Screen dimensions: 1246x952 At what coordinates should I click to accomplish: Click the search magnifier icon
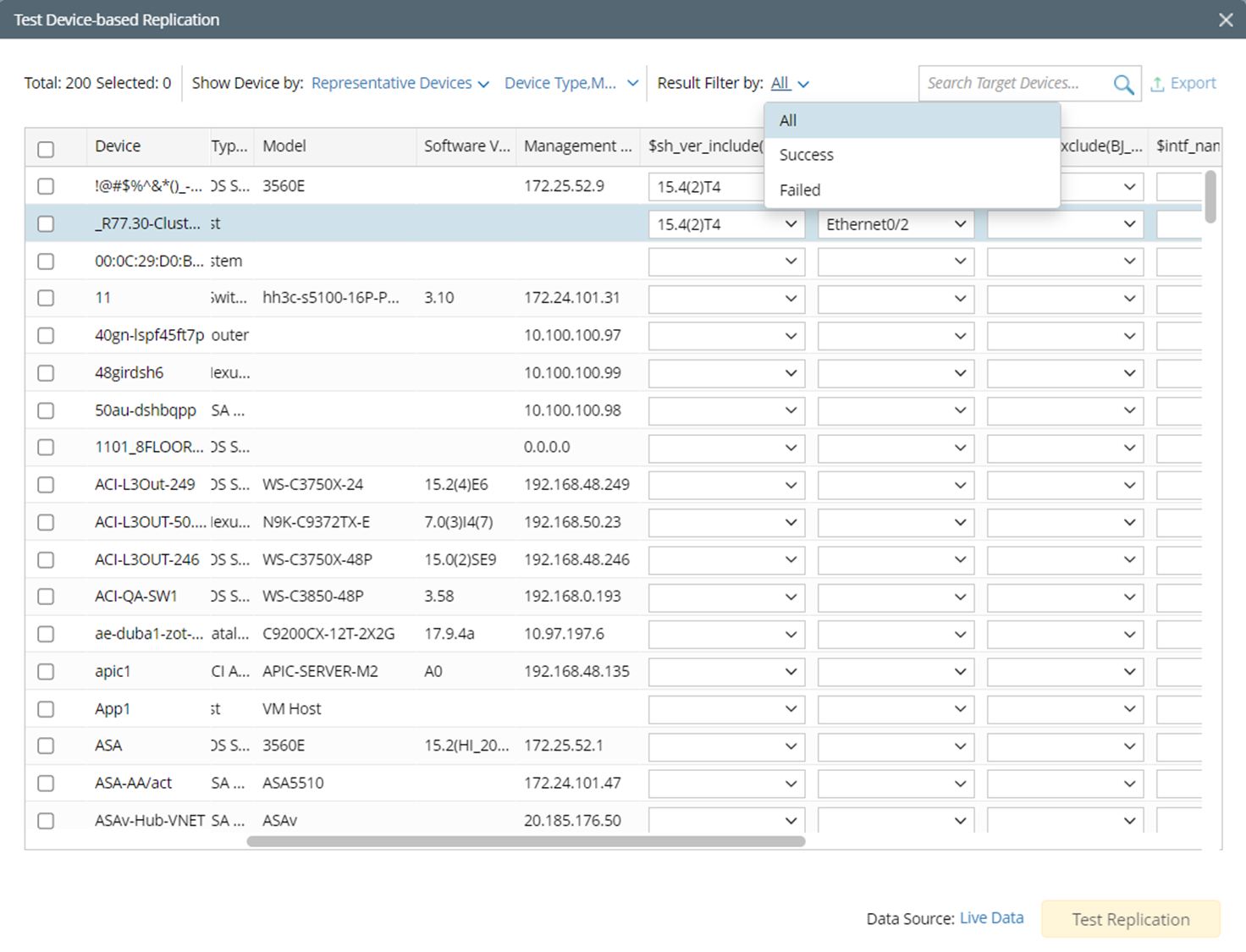1123,85
